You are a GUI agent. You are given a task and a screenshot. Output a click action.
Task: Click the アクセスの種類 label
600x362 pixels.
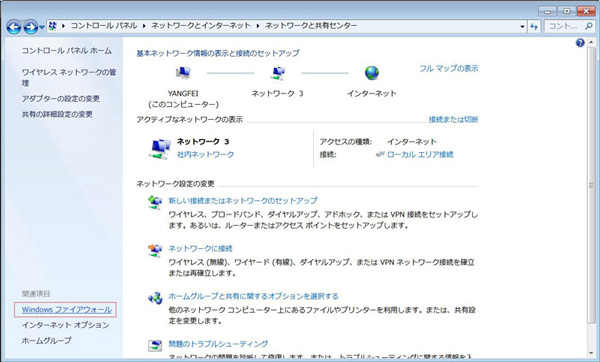(346, 142)
